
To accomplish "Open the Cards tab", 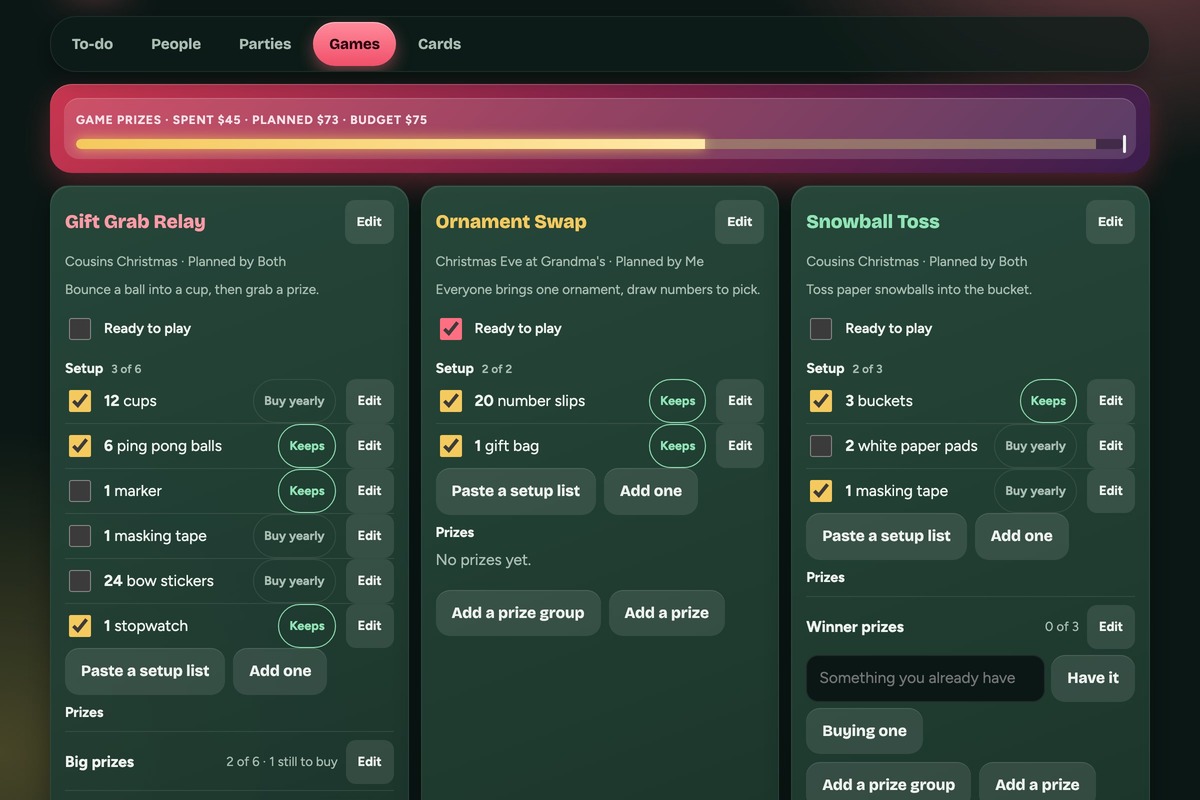I will [439, 44].
